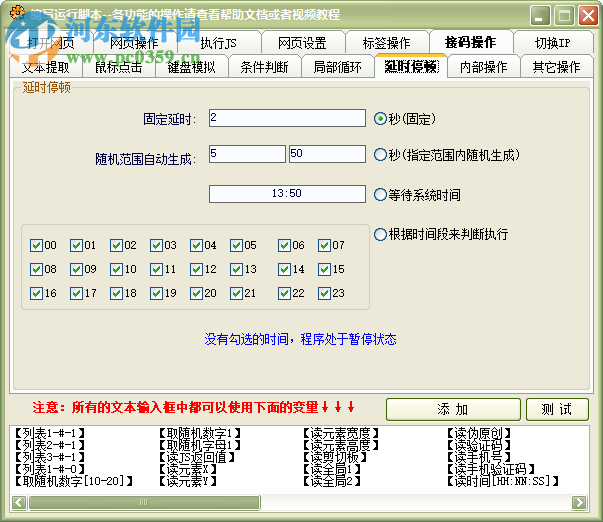Click the 固定延时 input field
The height and width of the screenshot is (522, 603).
[x=287, y=118]
